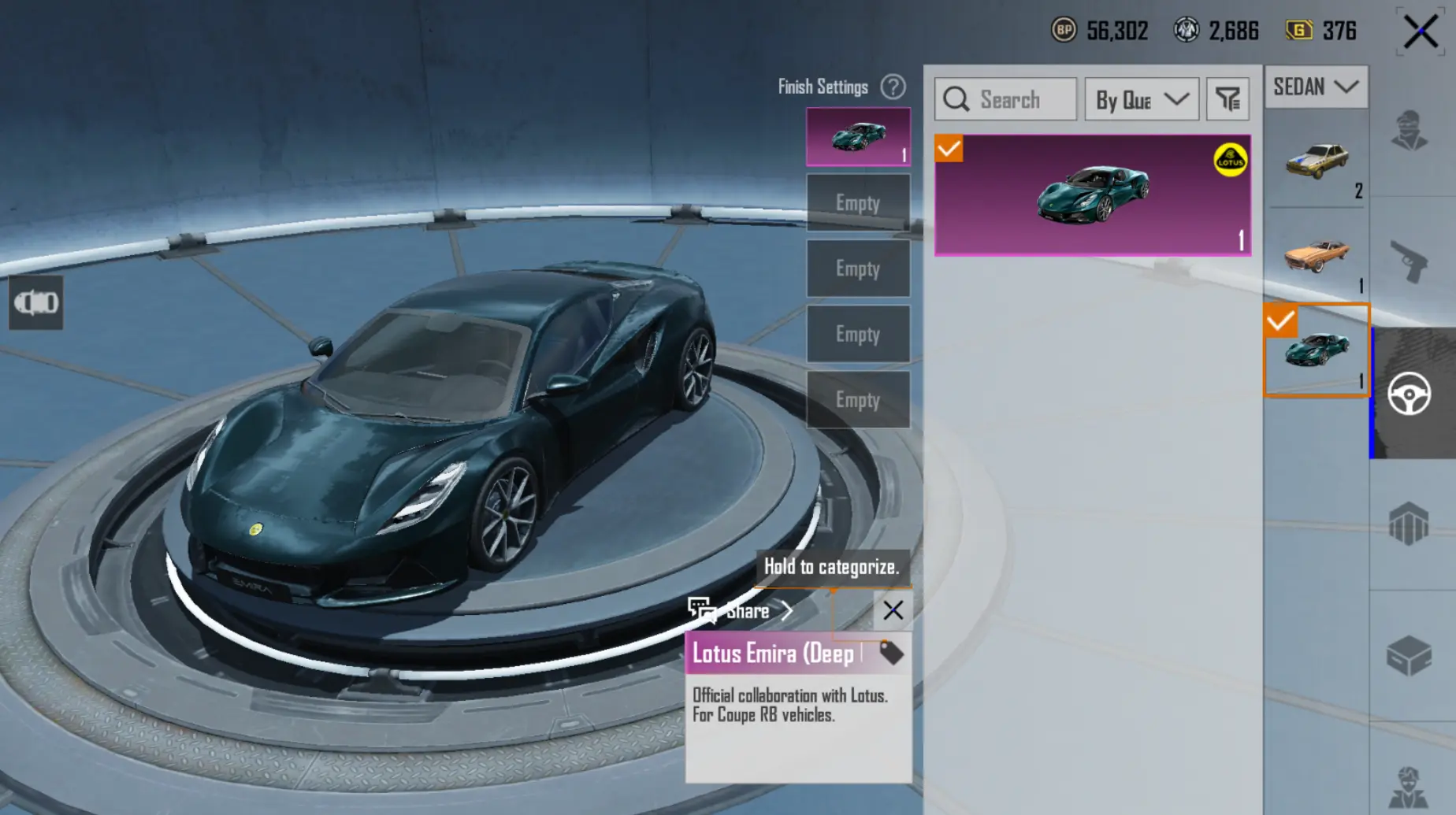
Task: Select the orange sedan skin thumbnail
Action: (x=1316, y=256)
